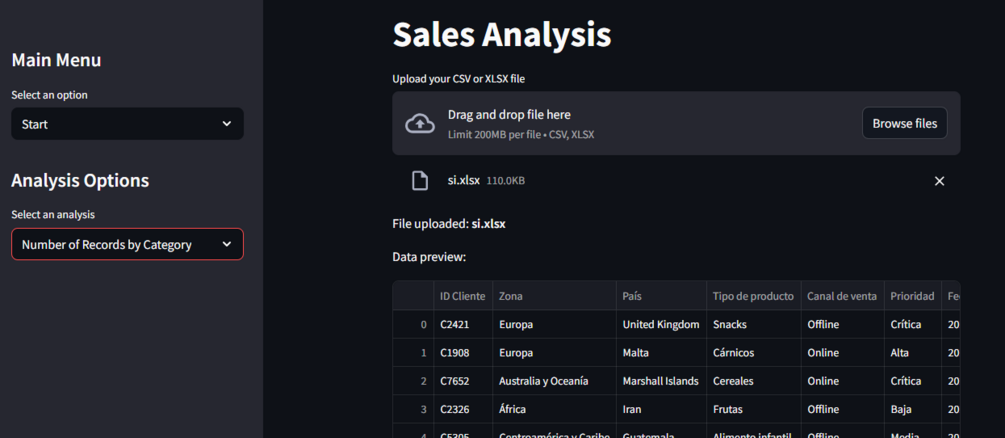Select the Australia y Oceanía zone cell
Viewport: 1005px width, 438px height.
point(543,381)
